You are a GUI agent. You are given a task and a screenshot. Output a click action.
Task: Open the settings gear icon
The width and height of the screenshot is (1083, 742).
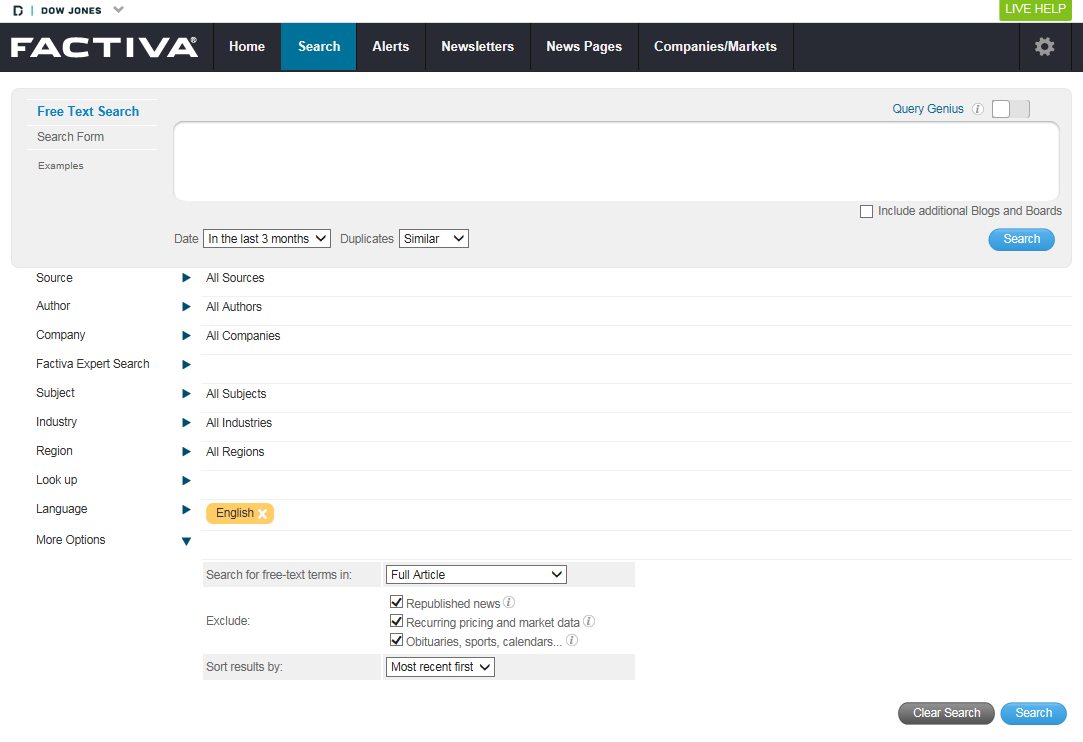point(1044,47)
